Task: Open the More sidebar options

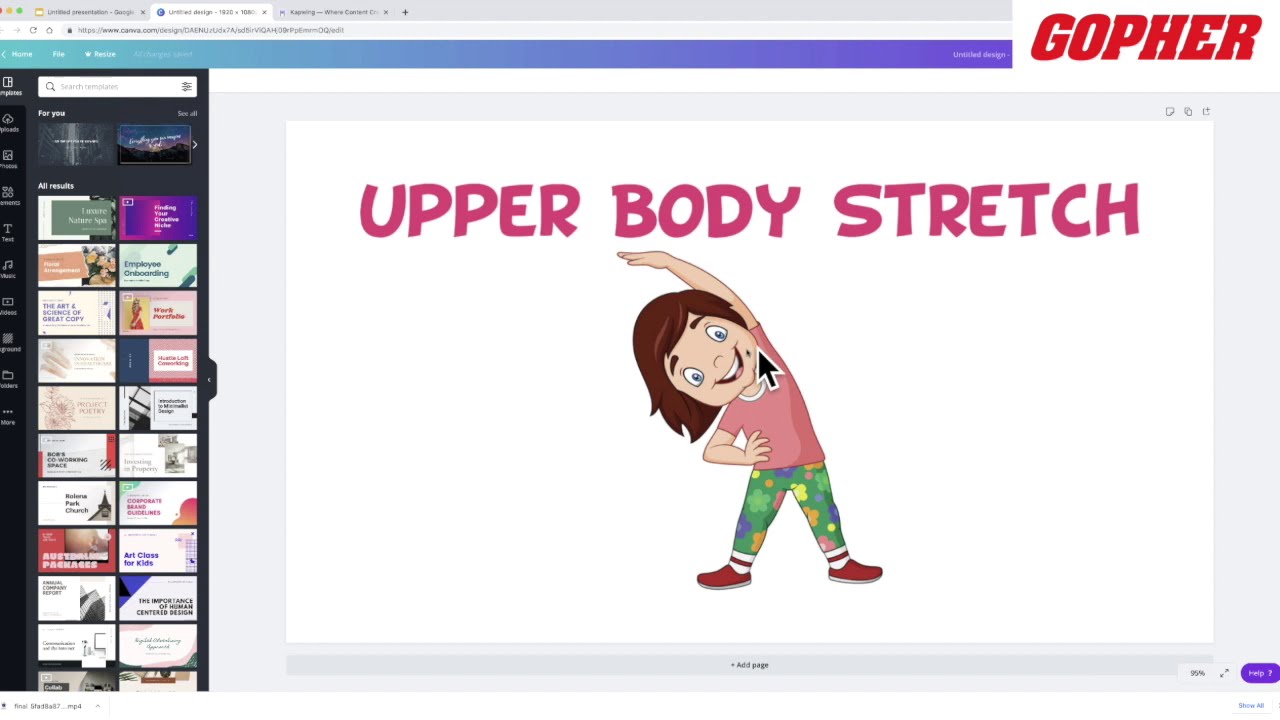Action: pos(8,416)
